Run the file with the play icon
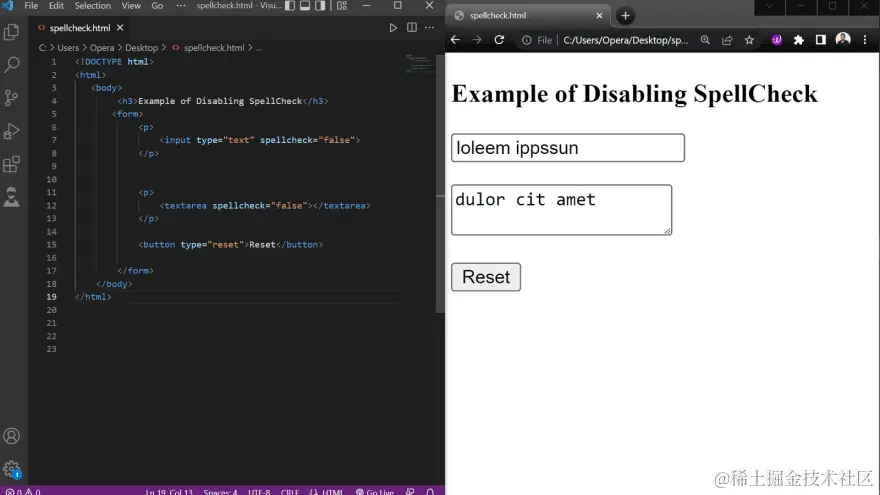Image resolution: width=880 pixels, height=495 pixels. (393, 28)
